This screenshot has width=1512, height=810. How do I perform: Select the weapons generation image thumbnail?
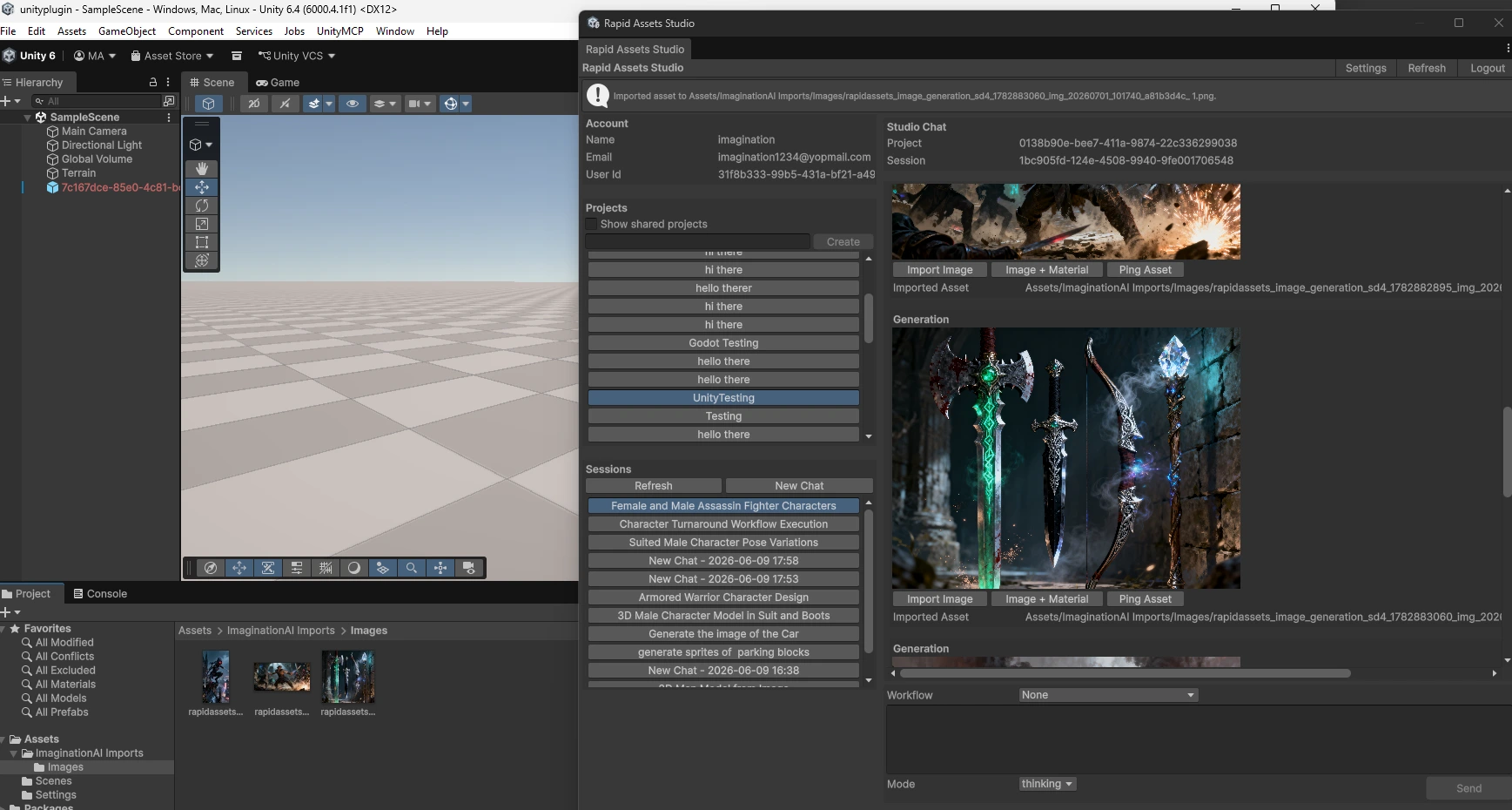pos(1066,458)
